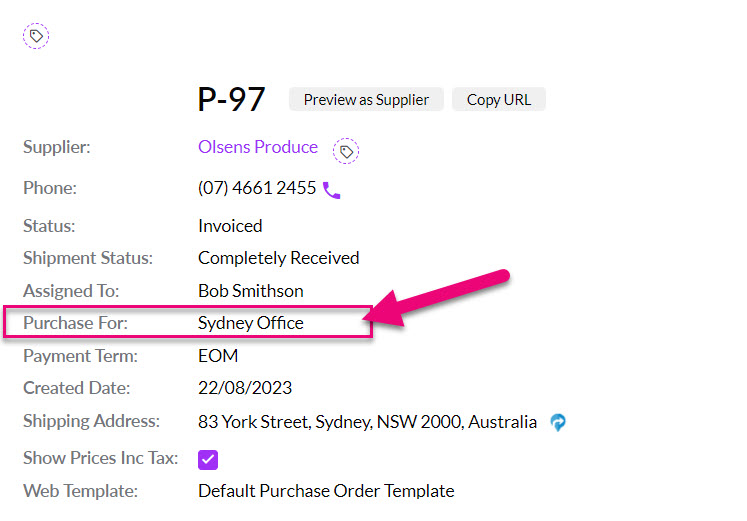Select the Invoiced status value
Viewport: 747px width, 521px height.
tap(230, 226)
